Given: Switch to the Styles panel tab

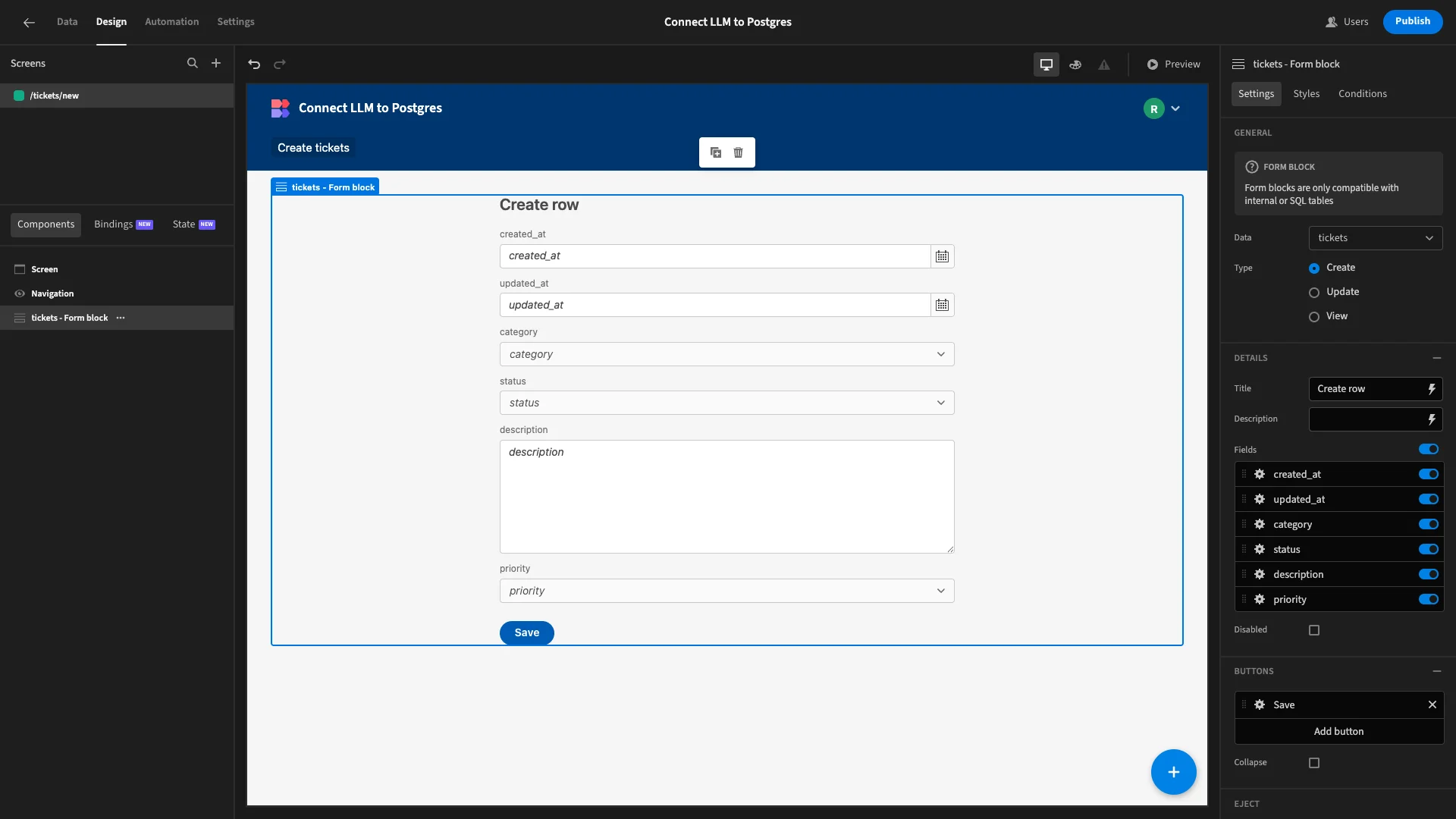Looking at the screenshot, I should [1306, 94].
